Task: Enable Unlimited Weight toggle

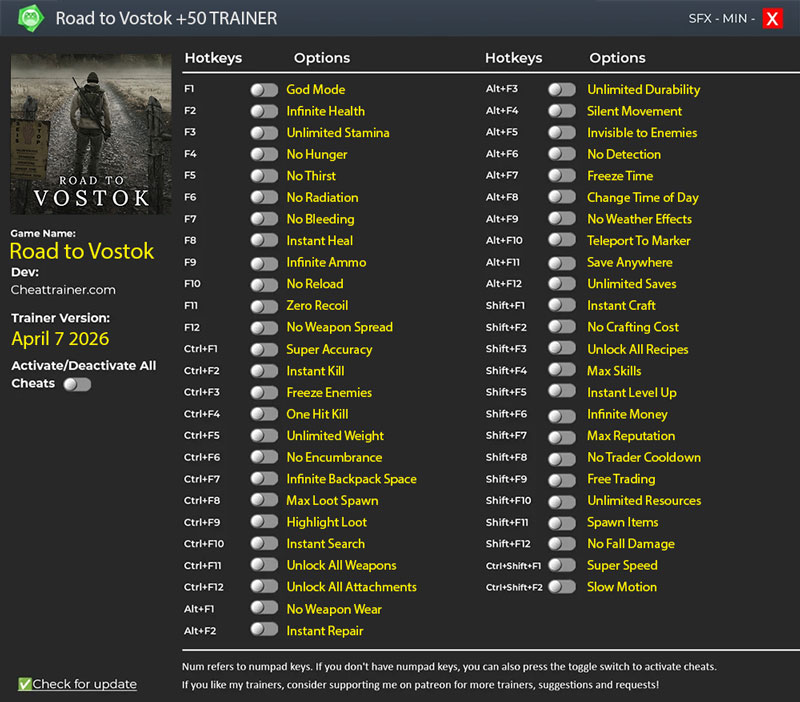Action: 264,436
